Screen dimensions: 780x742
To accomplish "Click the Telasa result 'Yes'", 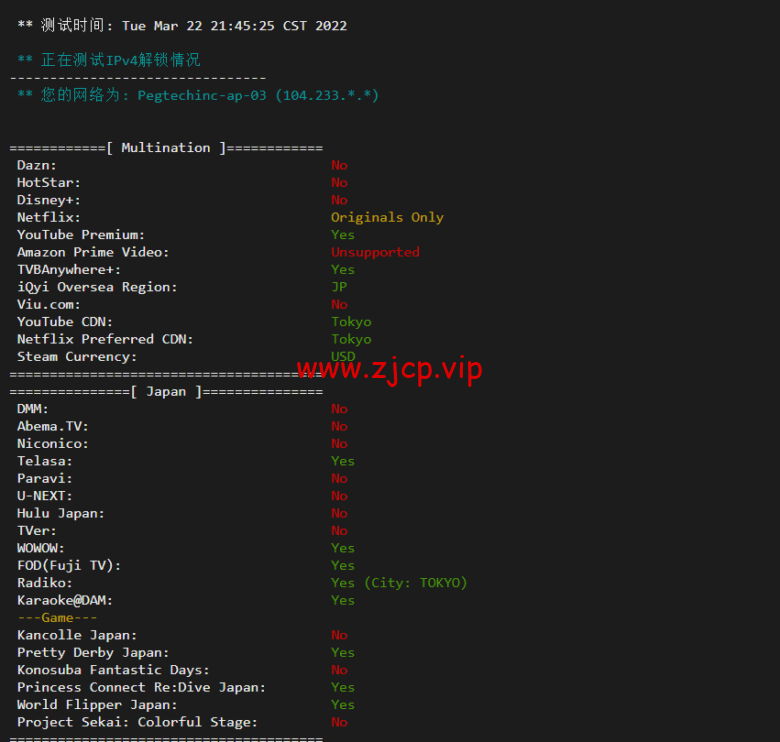I will [343, 461].
